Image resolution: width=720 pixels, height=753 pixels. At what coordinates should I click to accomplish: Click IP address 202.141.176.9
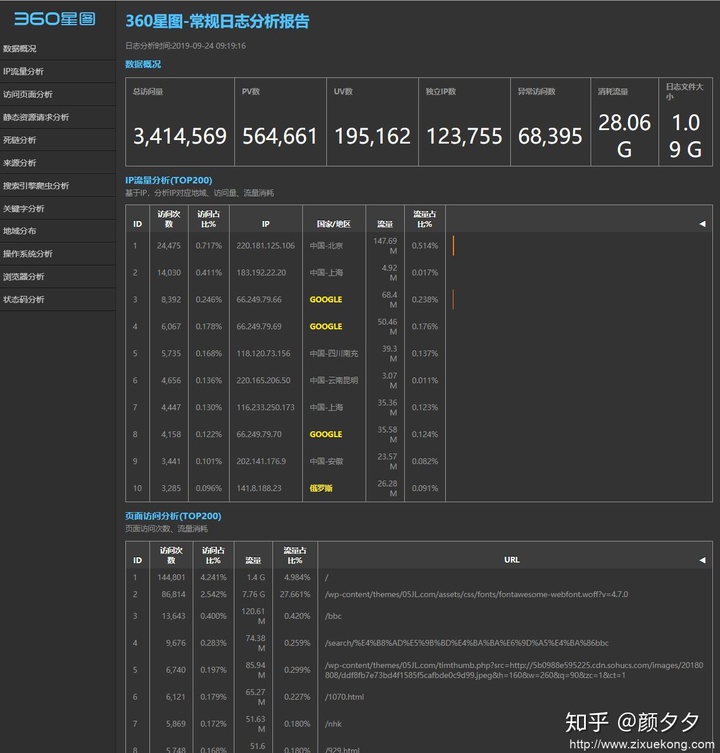(261, 461)
